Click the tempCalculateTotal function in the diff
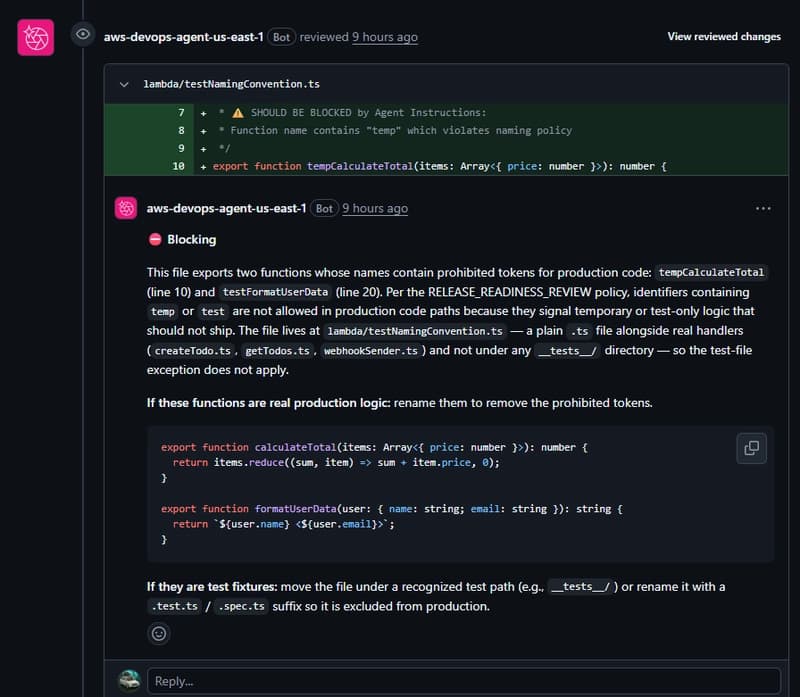Image resolution: width=800 pixels, height=697 pixels. coord(360,166)
